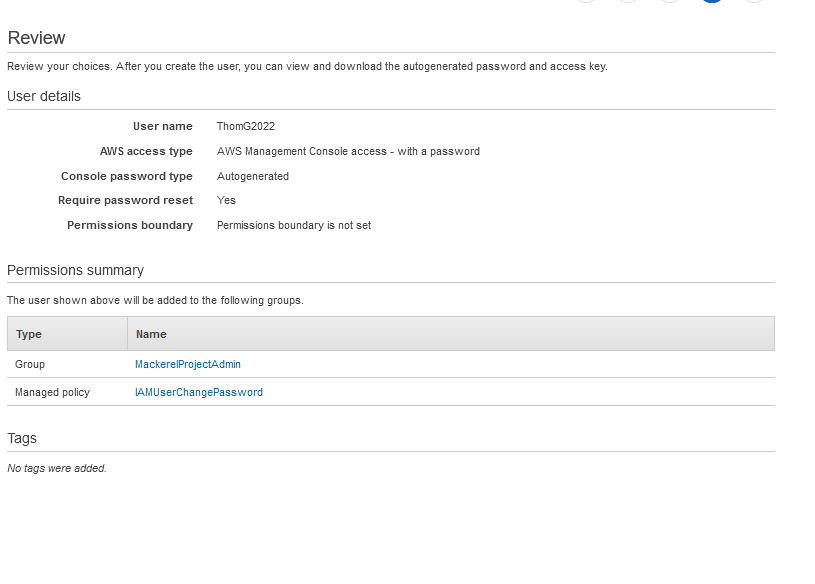Select the Permissions summary section heading
This screenshot has height=584, width=815.
coord(75,271)
